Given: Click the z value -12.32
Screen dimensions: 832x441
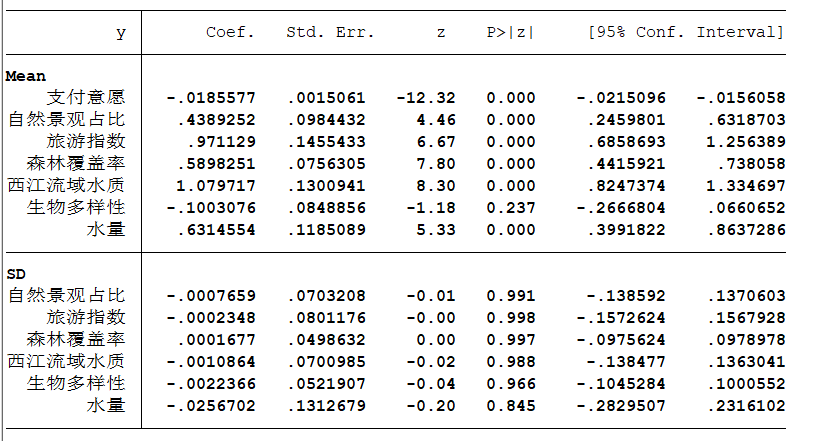Looking at the screenshot, I should 426,98.
